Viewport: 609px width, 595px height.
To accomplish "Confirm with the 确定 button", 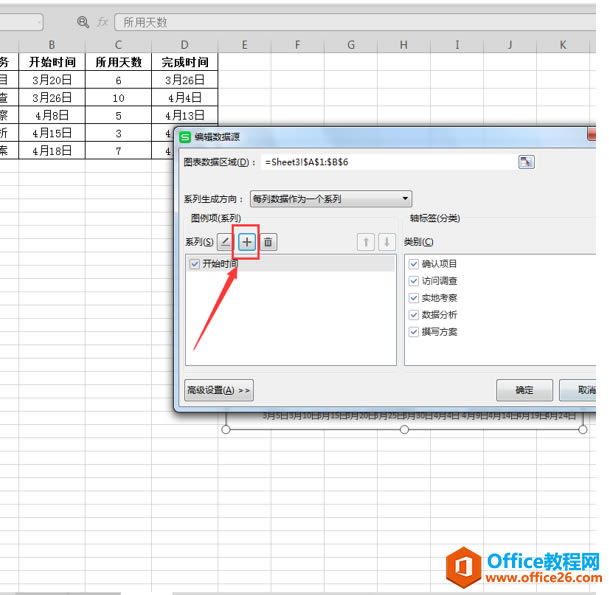I will point(524,390).
